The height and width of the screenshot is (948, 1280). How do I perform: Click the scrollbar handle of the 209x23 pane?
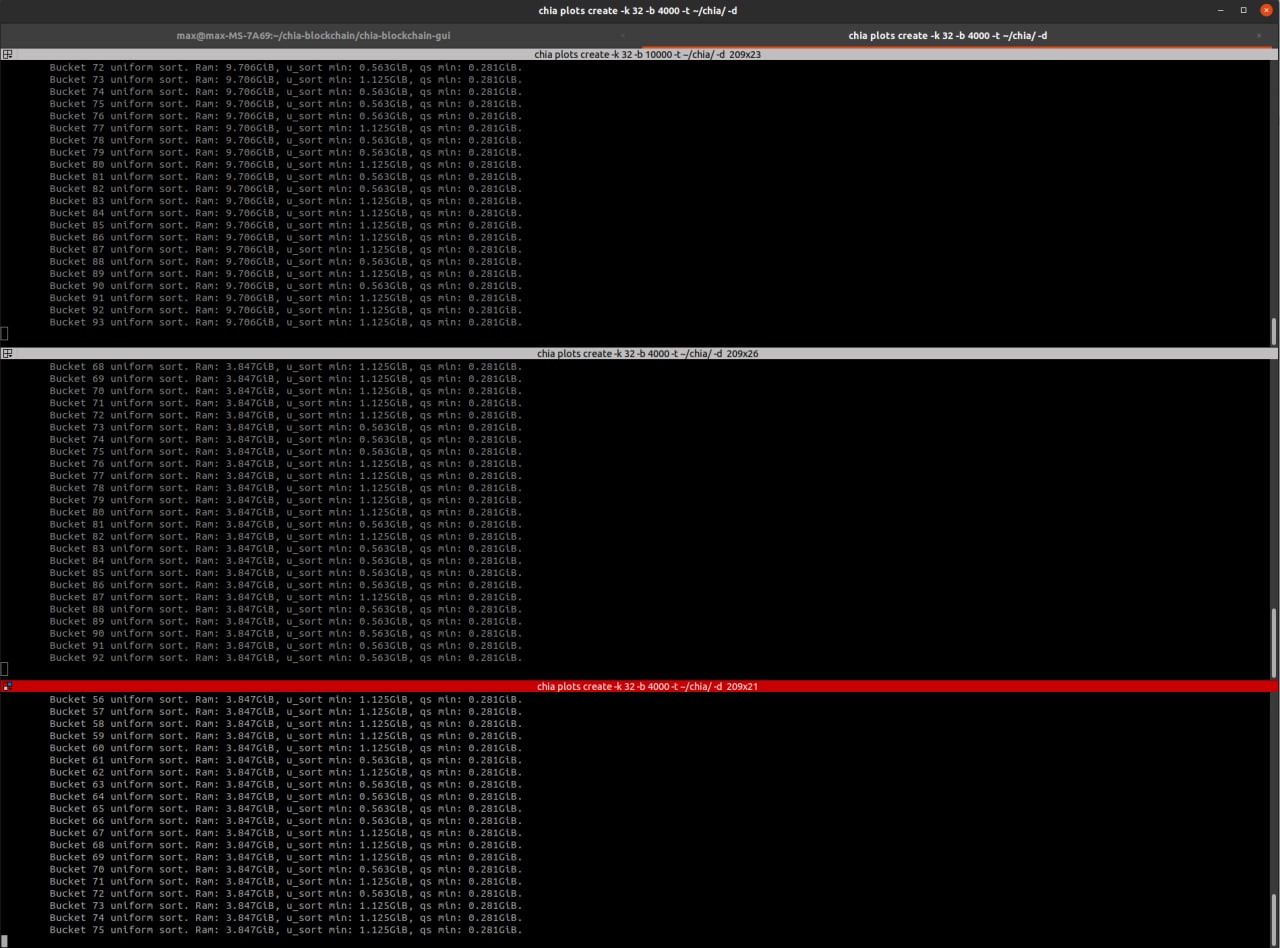tap(1273, 331)
